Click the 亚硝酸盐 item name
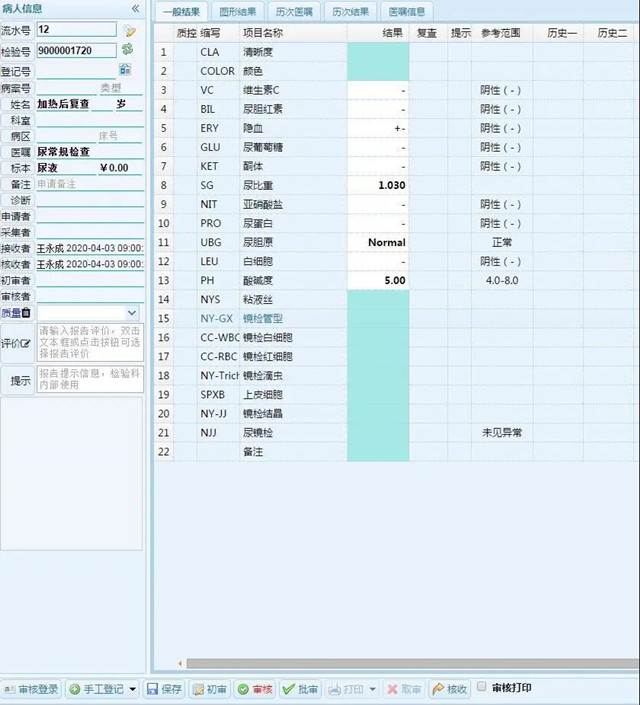The image size is (640, 705). click(263, 205)
